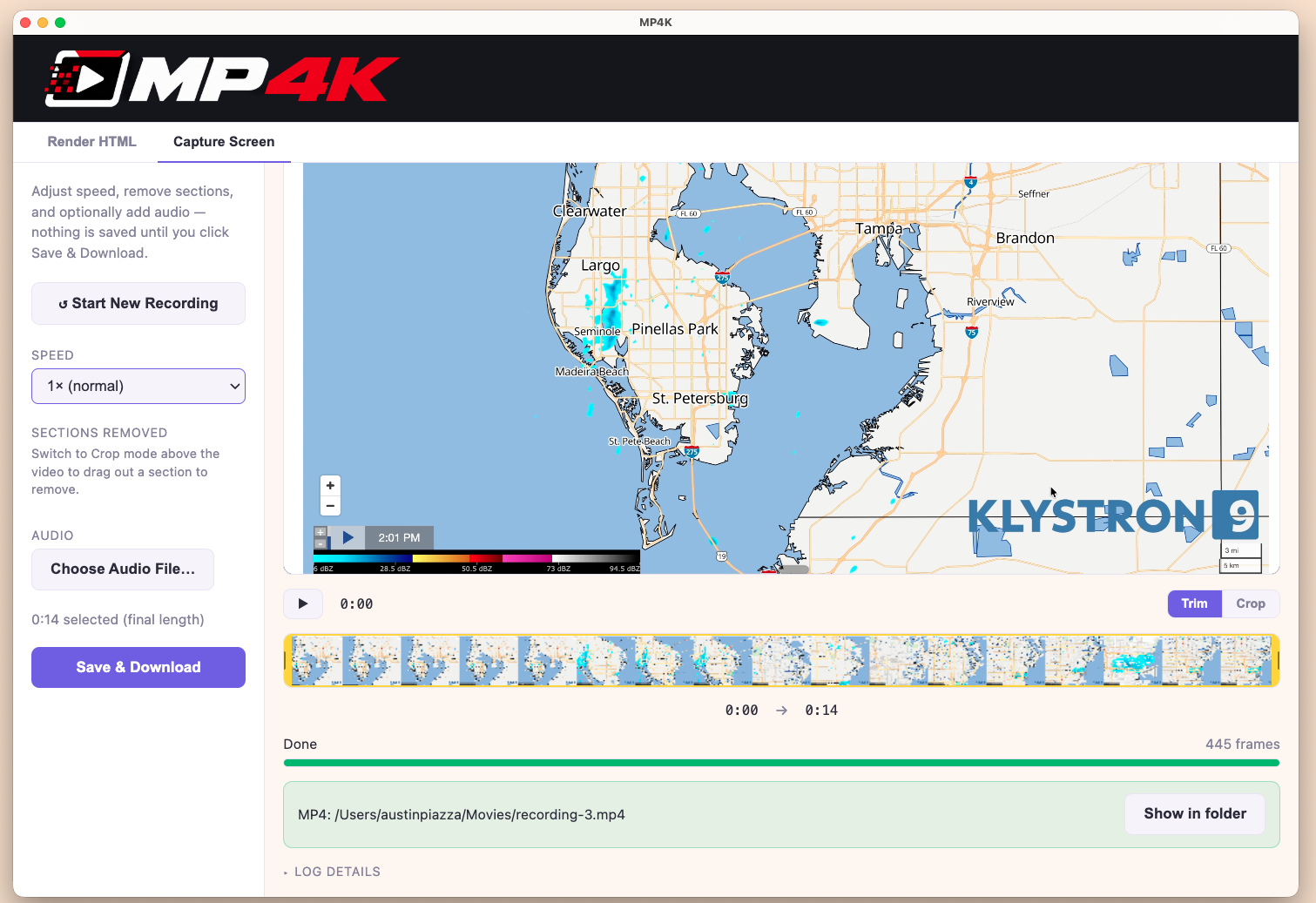The height and width of the screenshot is (903, 1316).
Task: Reveal the MP4 with Show in folder
Action: pos(1195,813)
